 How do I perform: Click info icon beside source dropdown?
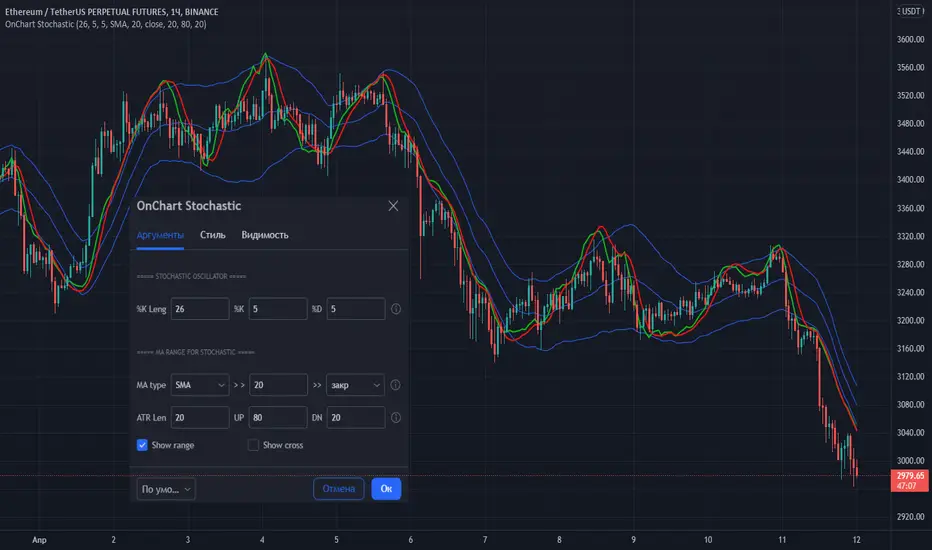[395, 385]
